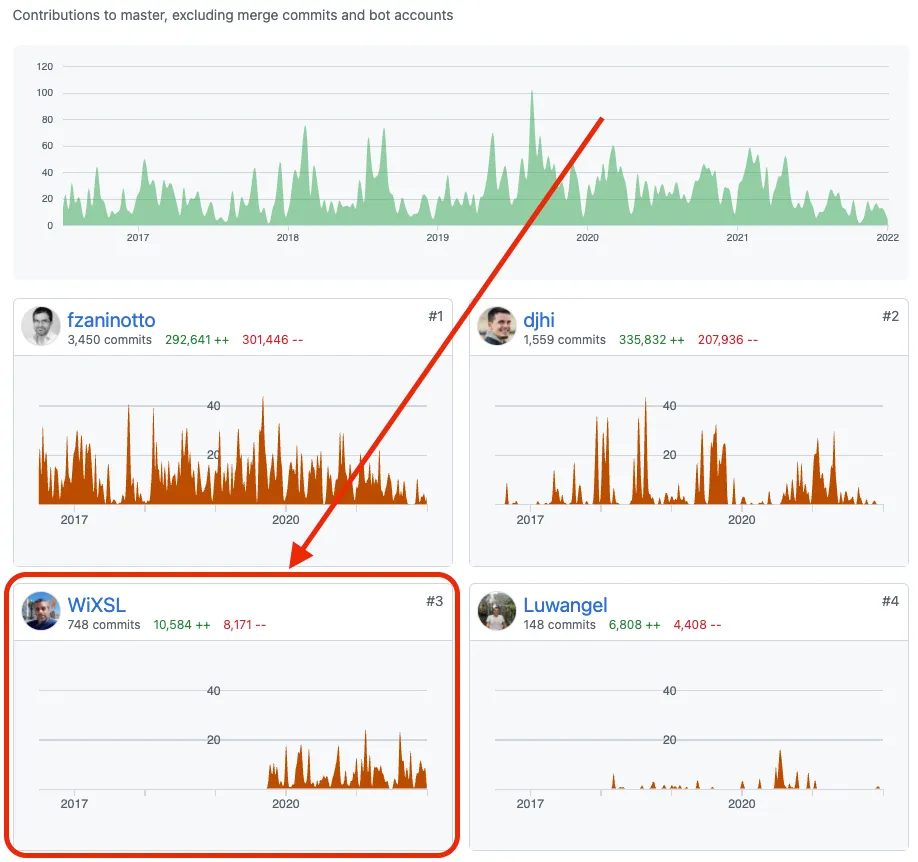
Task: Click WiXSL's profile avatar
Action: click(x=41, y=610)
